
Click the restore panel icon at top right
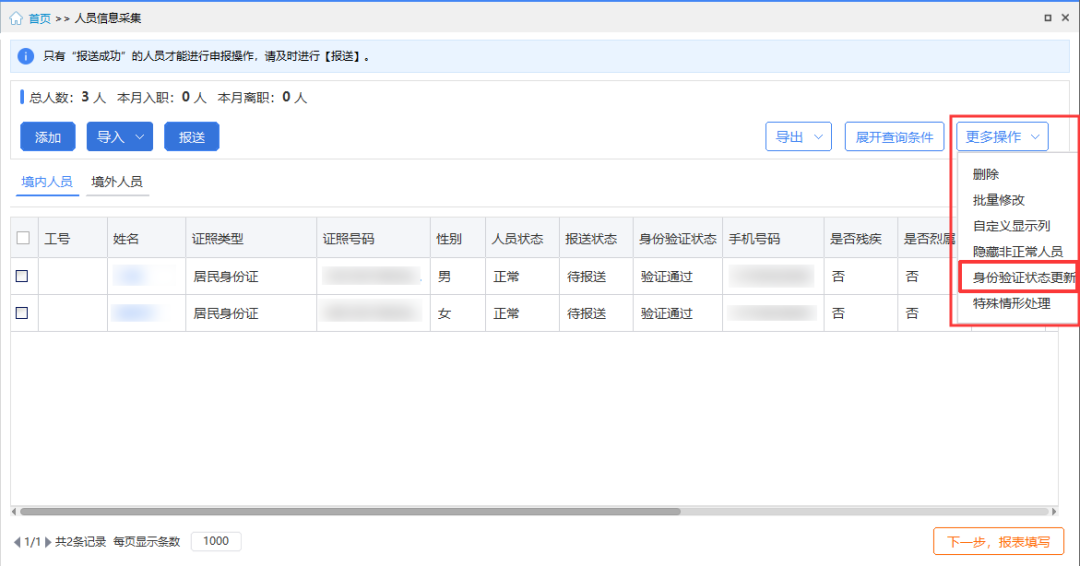pyautogui.click(x=1048, y=18)
